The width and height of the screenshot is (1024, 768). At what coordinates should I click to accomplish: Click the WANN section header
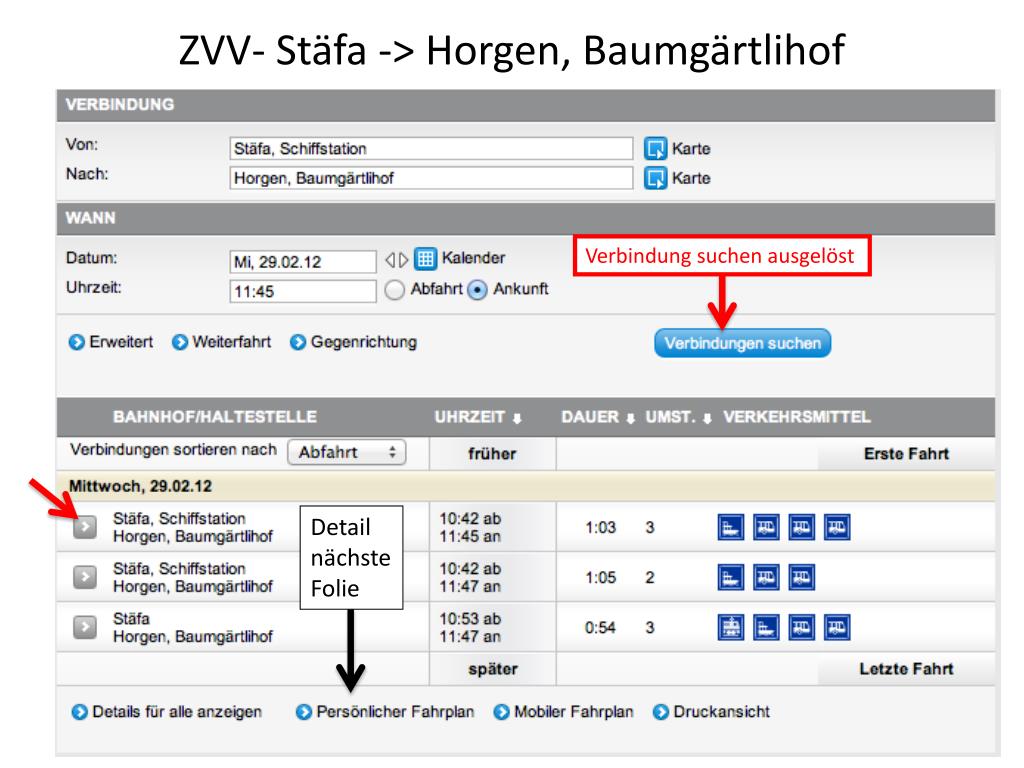pos(525,218)
